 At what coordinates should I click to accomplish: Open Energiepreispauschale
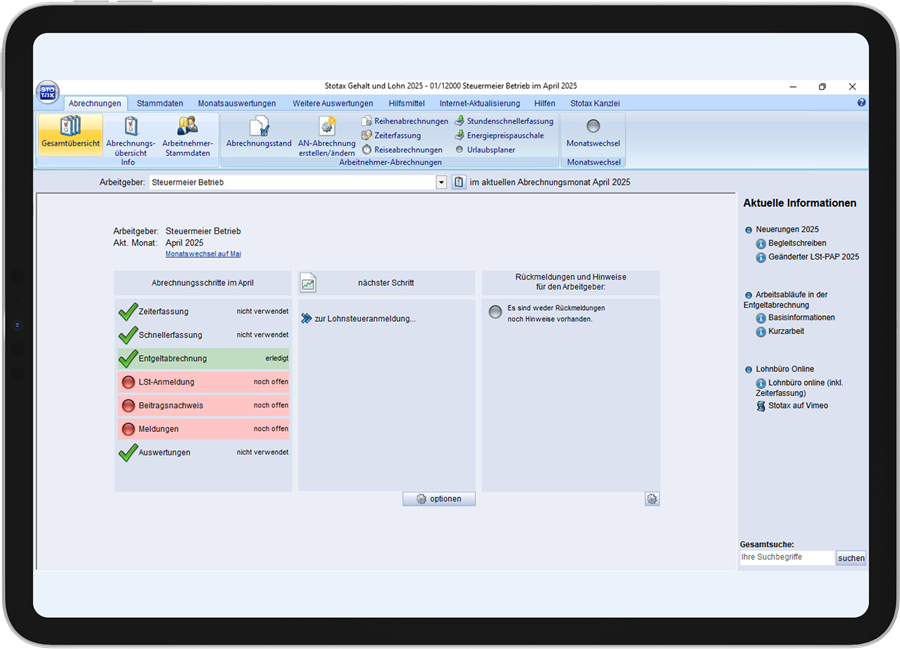click(499, 135)
